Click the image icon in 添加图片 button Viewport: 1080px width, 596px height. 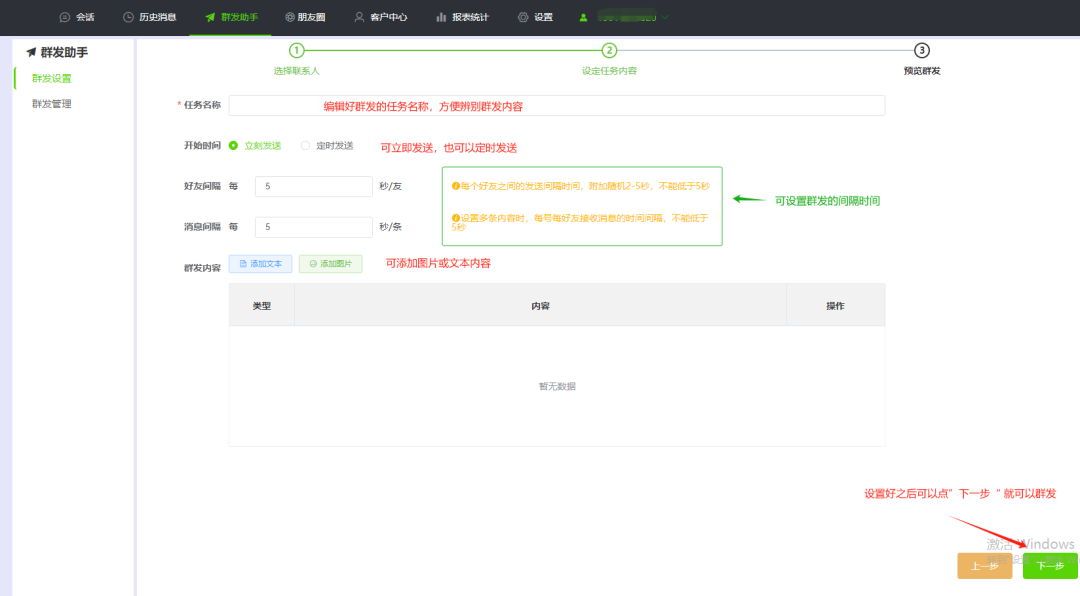coord(313,264)
